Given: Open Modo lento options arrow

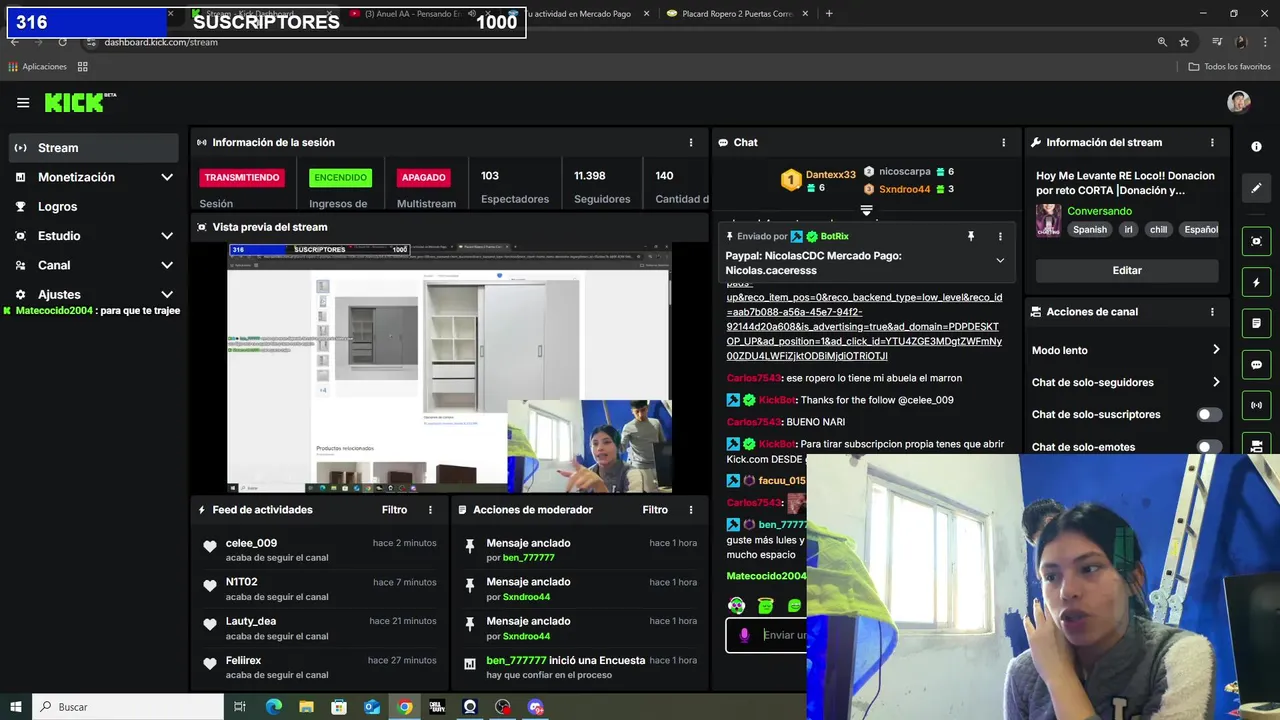Looking at the screenshot, I should [1216, 350].
